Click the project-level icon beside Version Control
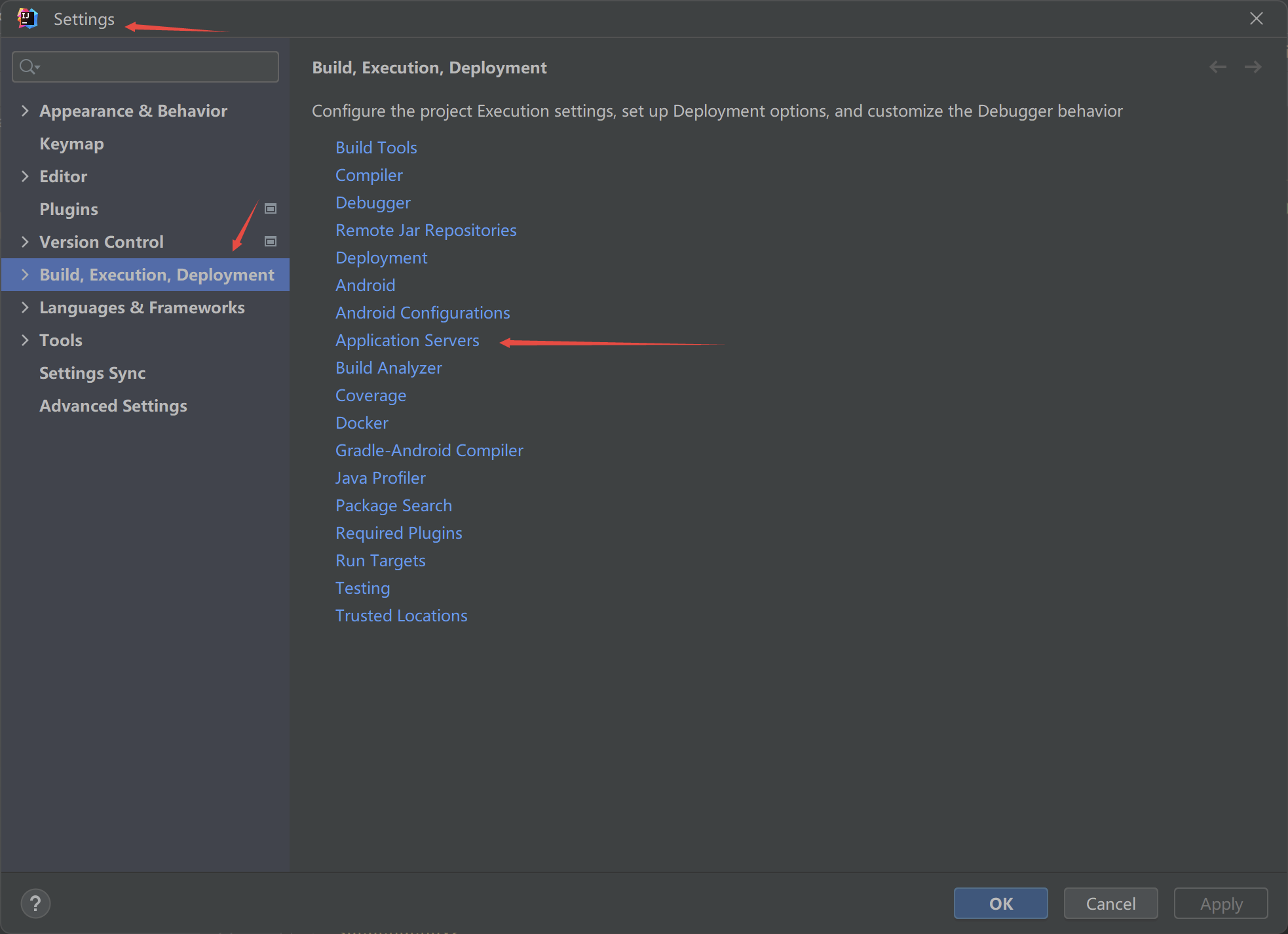 pos(270,241)
